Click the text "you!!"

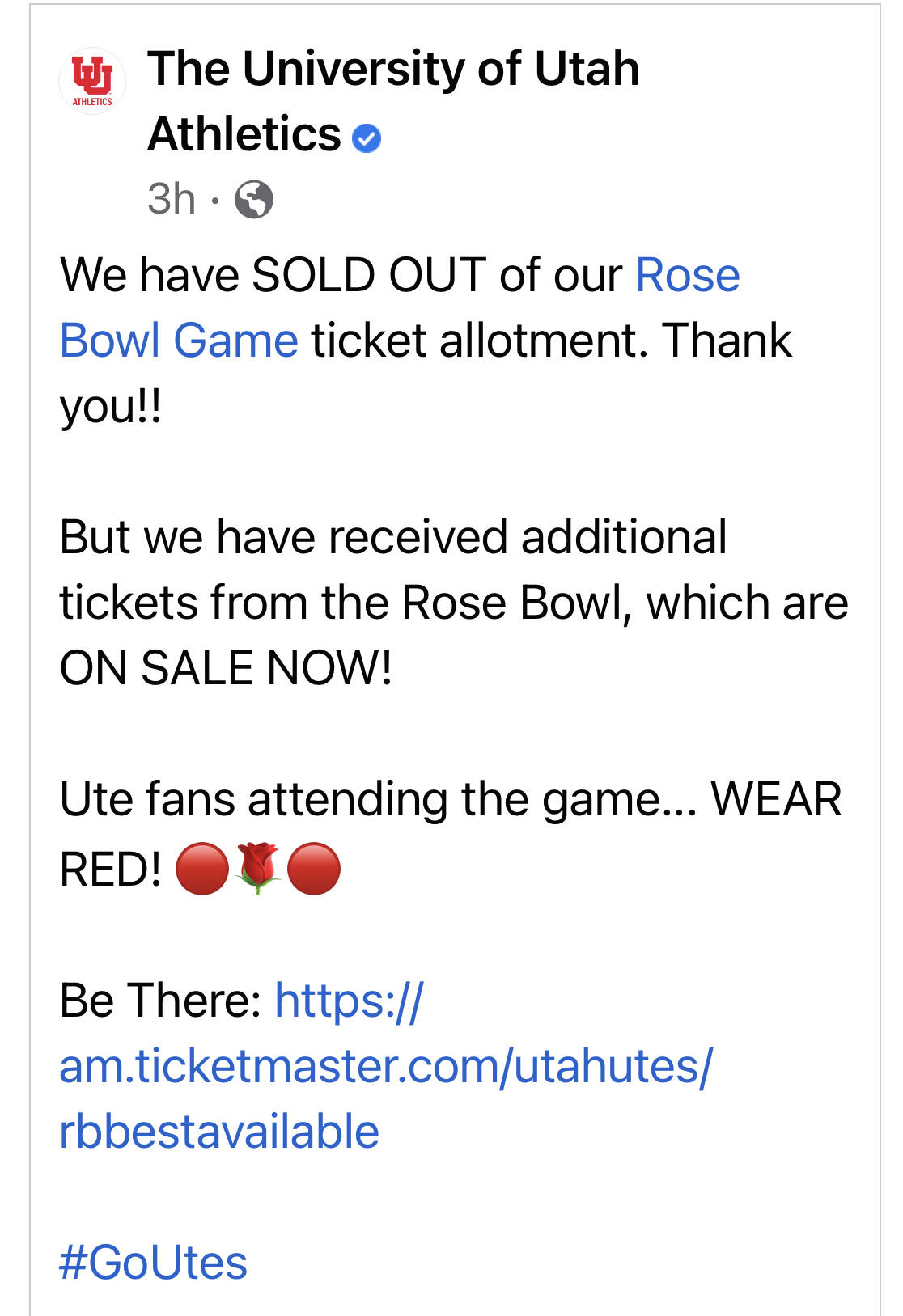[x=111, y=406]
